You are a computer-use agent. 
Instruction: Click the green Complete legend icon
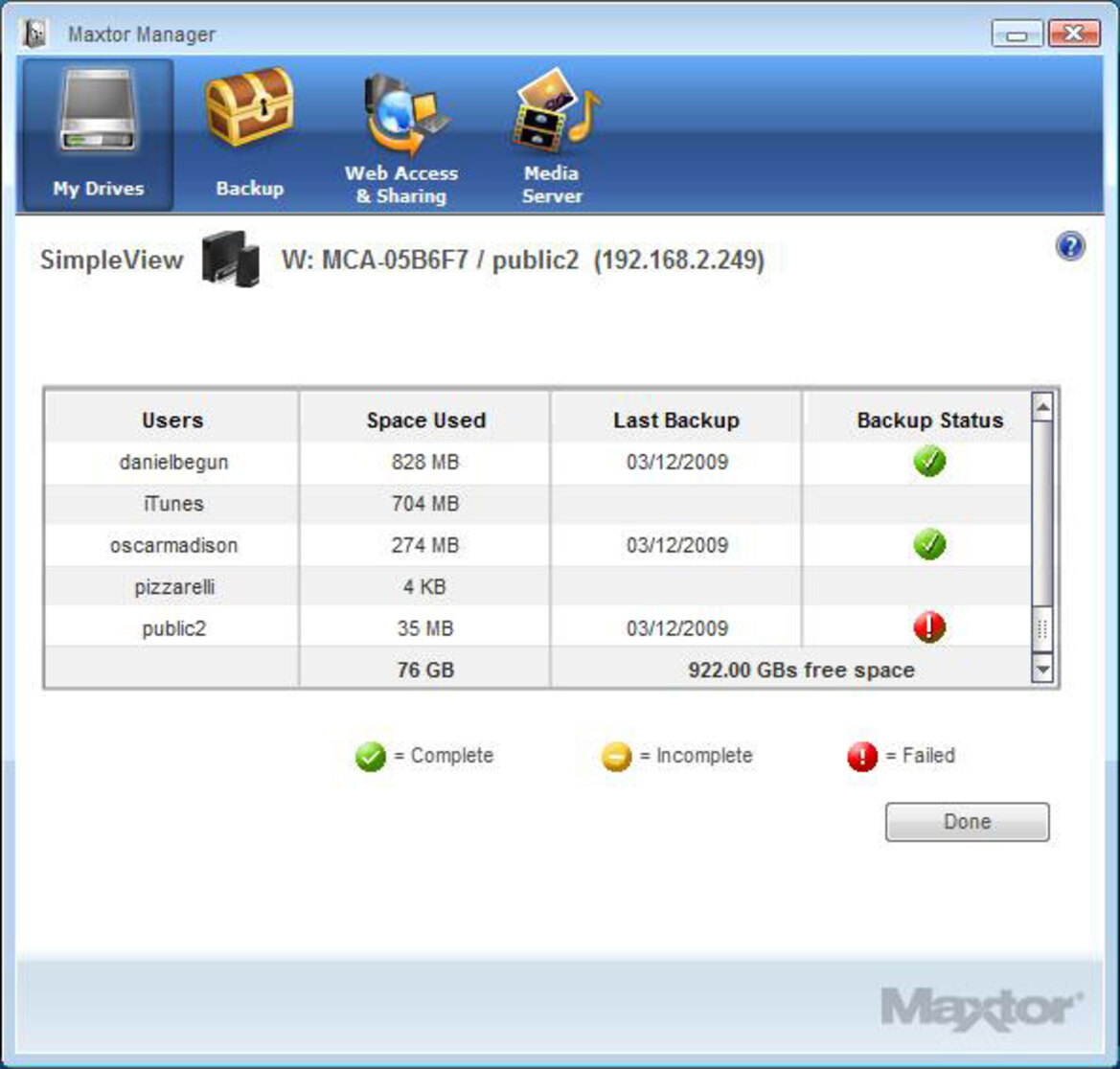(x=370, y=756)
